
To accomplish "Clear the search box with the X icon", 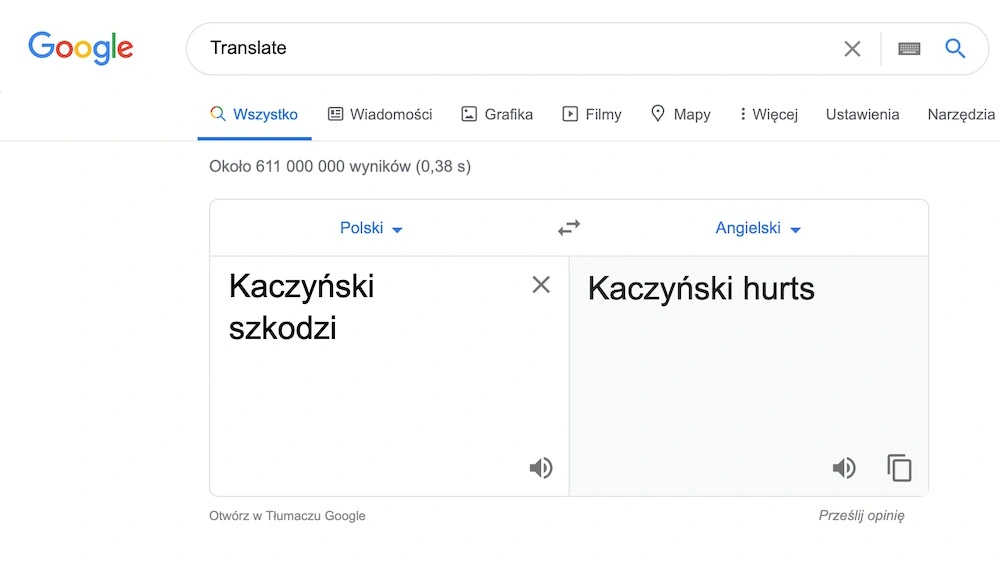I will click(852, 48).
